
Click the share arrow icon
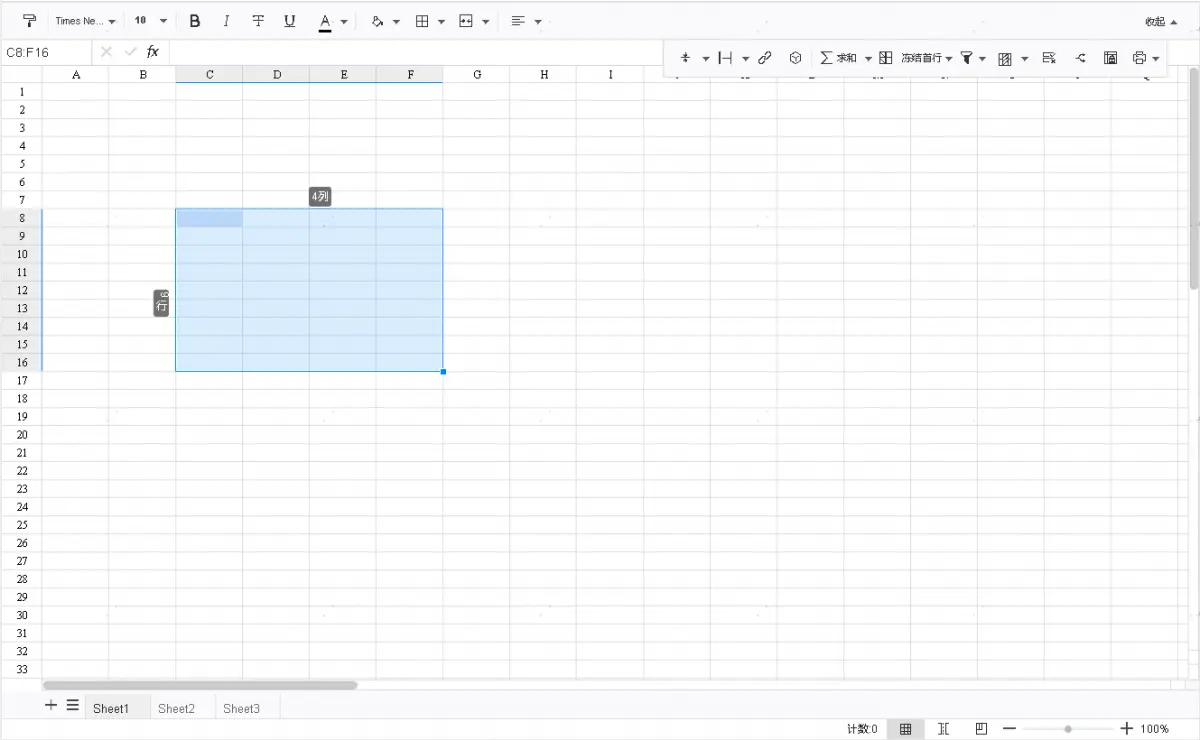point(1080,58)
